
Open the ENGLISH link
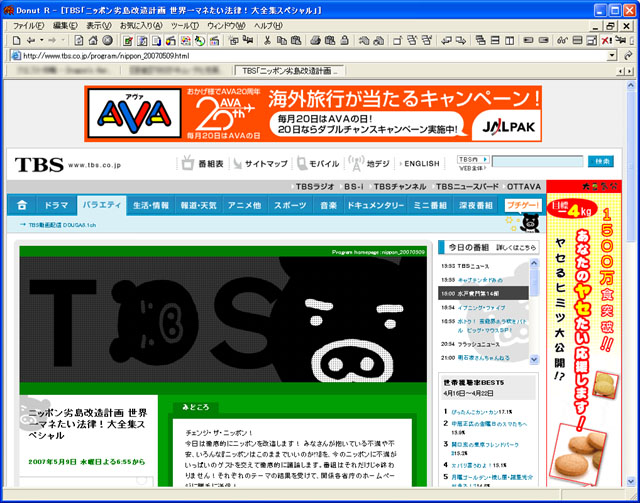click(x=422, y=163)
